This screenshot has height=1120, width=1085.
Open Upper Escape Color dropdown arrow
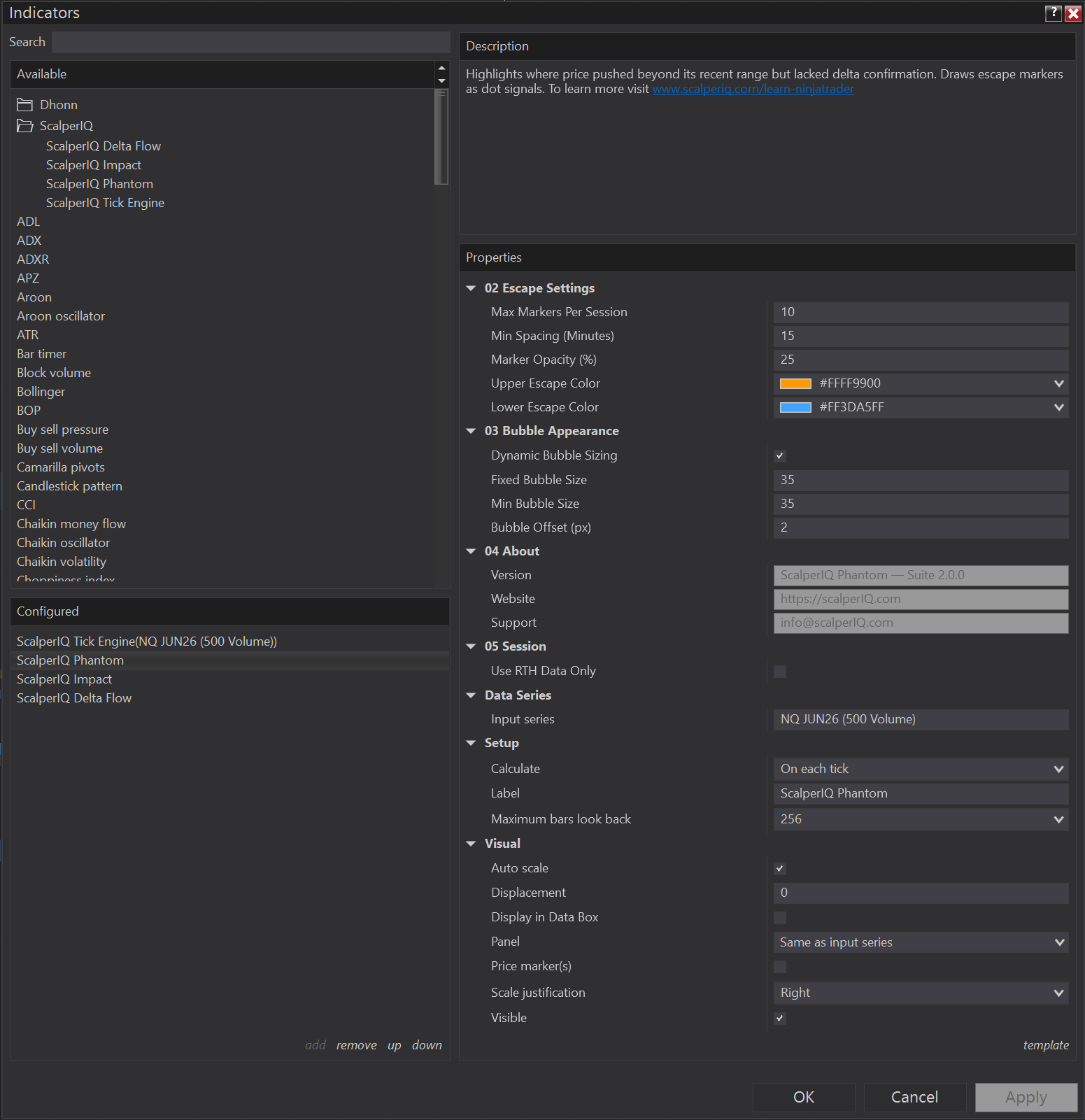(x=1058, y=383)
